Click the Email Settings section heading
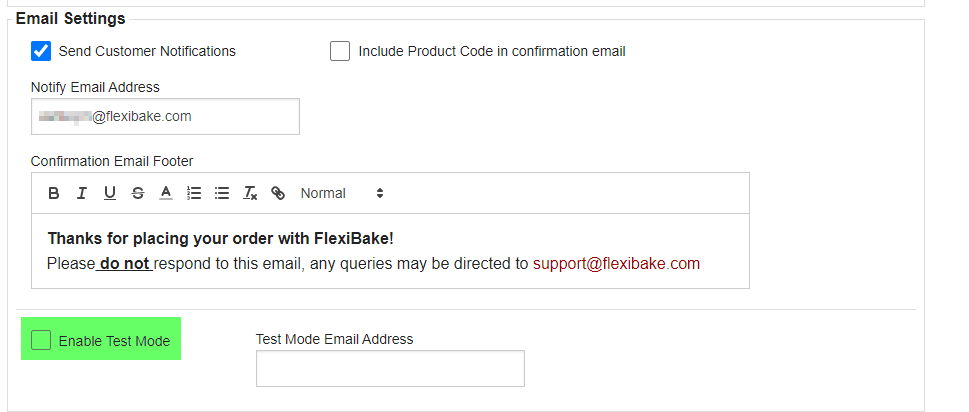This screenshot has width=969, height=412. pyautogui.click(x=70, y=19)
